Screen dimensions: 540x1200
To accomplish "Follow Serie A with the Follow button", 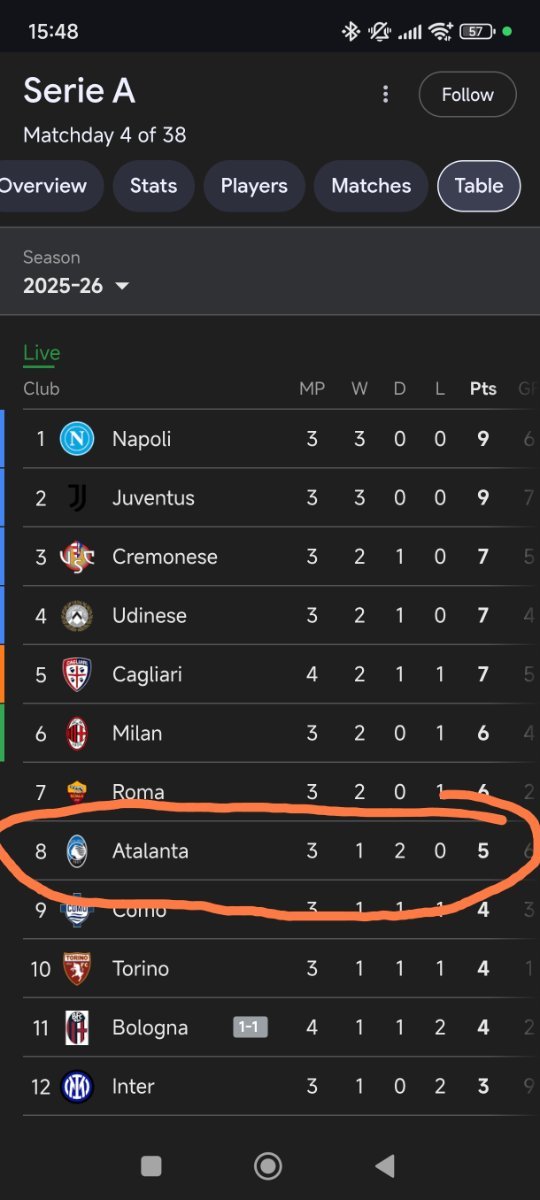I will coord(468,95).
